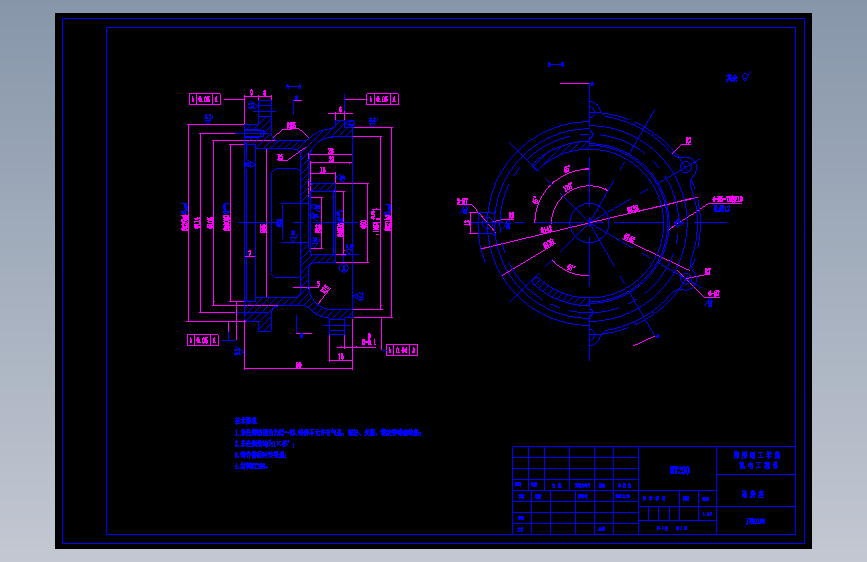Click the upper-left tolerance frame of the section view

[205, 99]
